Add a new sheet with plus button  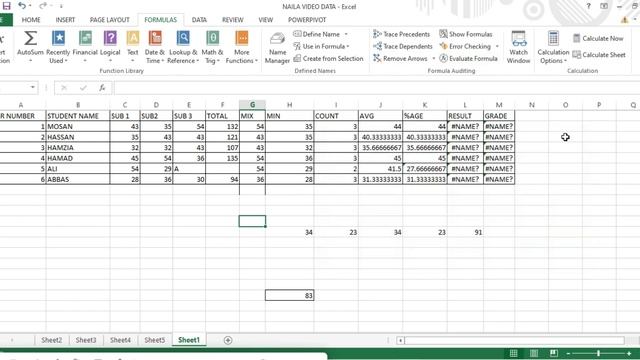(x=228, y=340)
